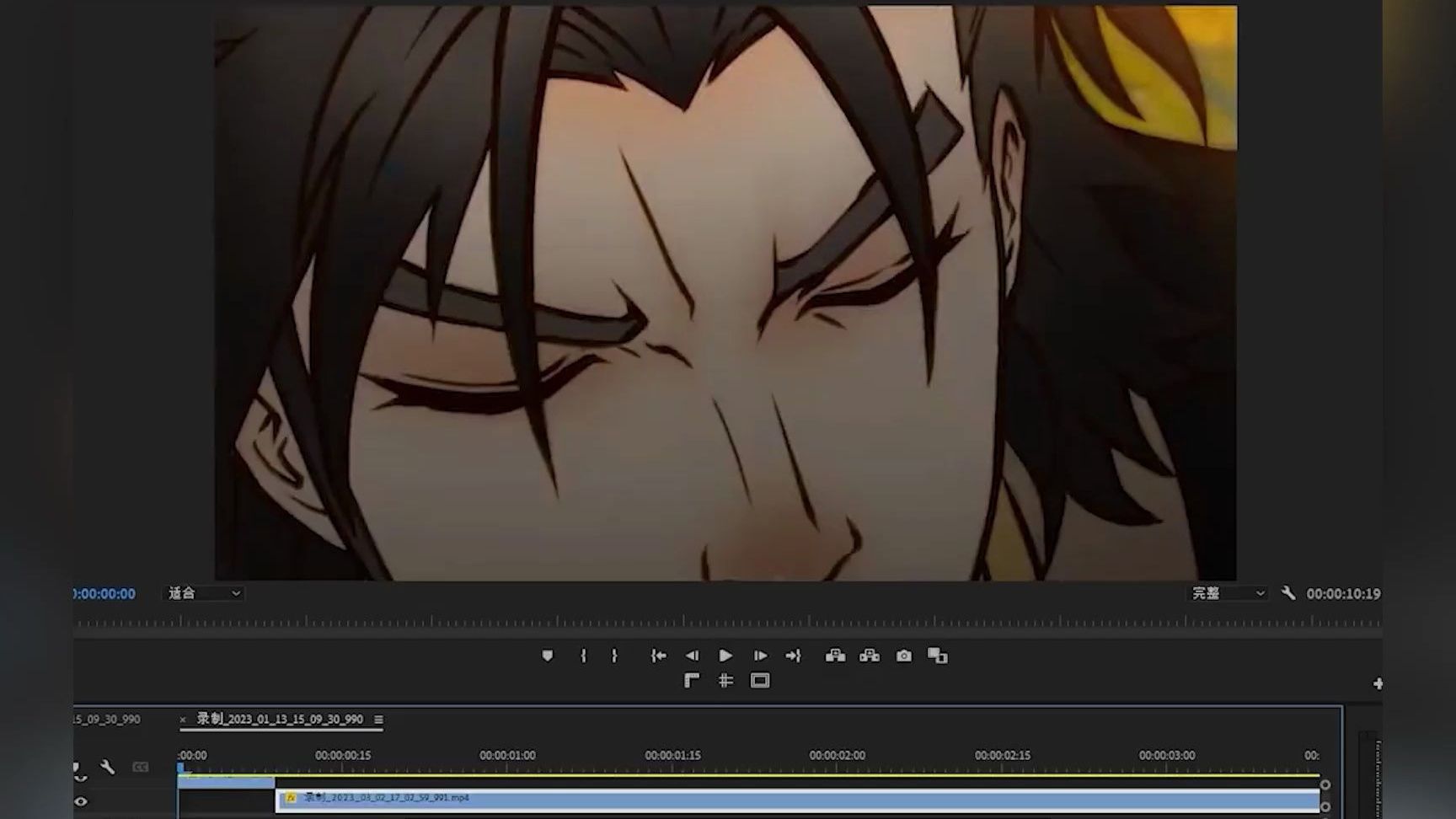Select the 录制_2023_03_02 mp4 clip

click(797, 800)
